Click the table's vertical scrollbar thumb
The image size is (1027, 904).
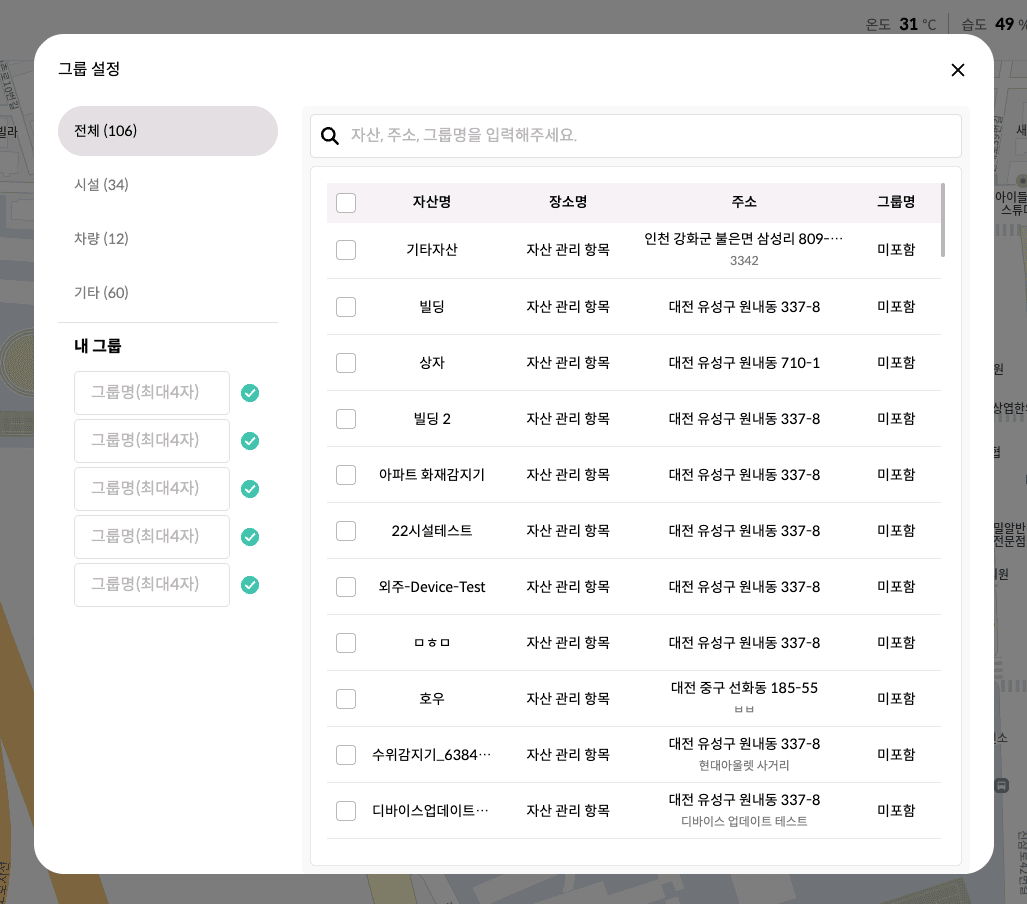coord(943,220)
